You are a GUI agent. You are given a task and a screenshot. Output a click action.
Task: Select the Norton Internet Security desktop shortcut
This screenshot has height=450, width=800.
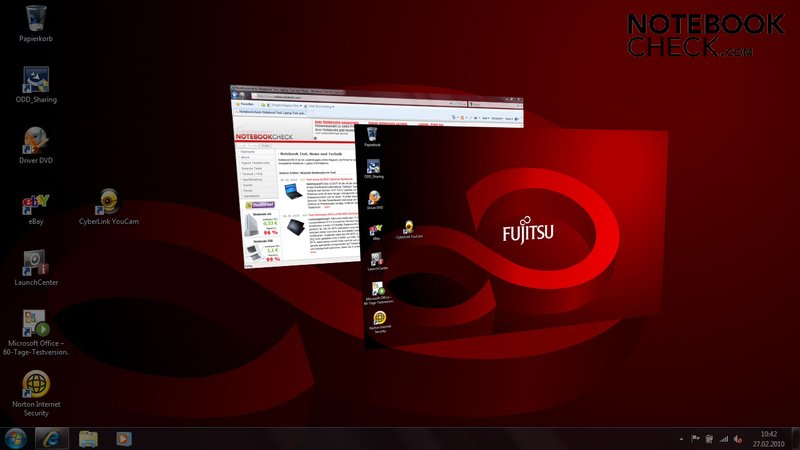point(36,393)
